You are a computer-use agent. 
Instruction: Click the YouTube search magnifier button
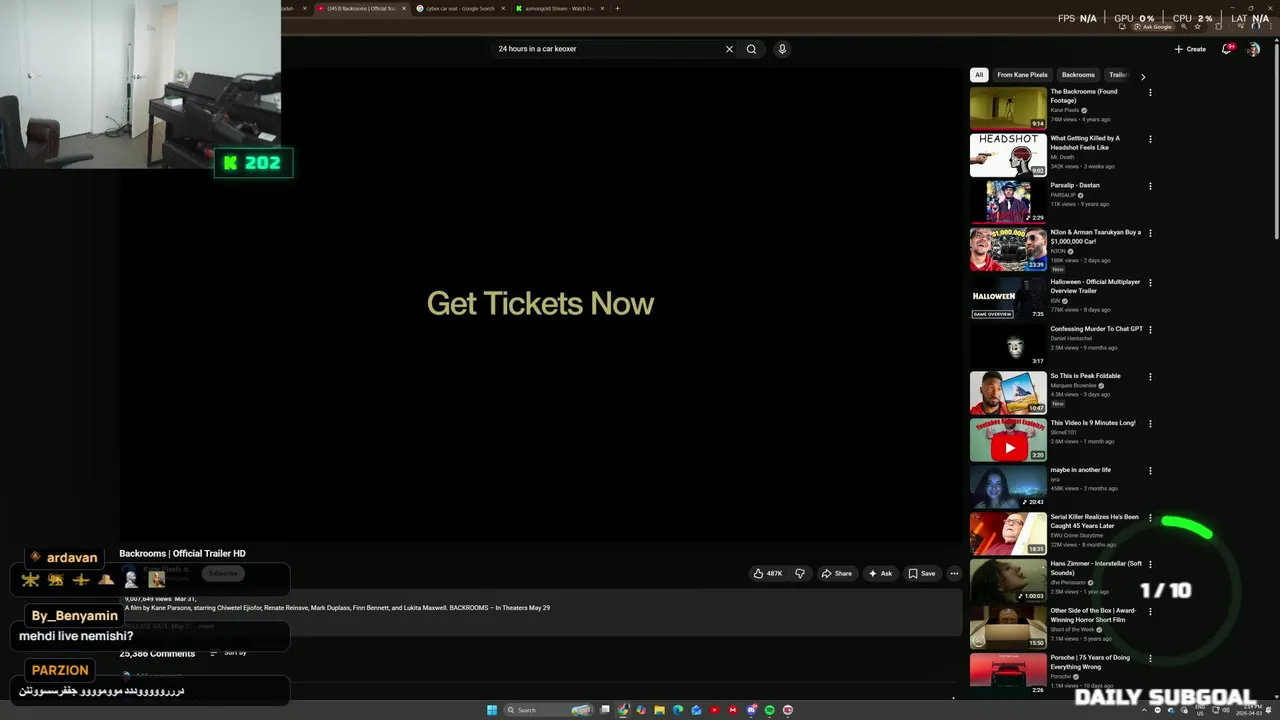(x=751, y=49)
